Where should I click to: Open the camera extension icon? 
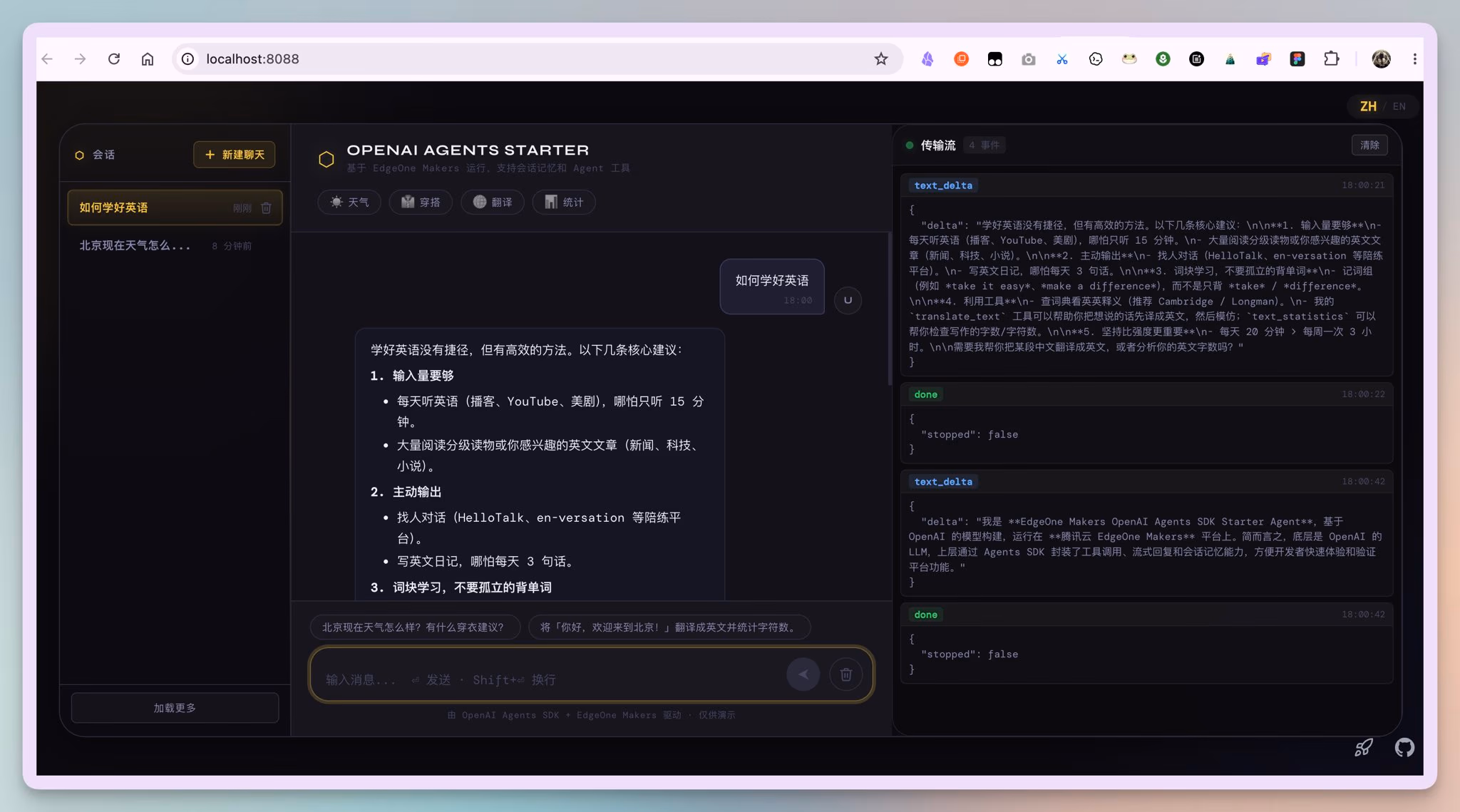click(1028, 59)
